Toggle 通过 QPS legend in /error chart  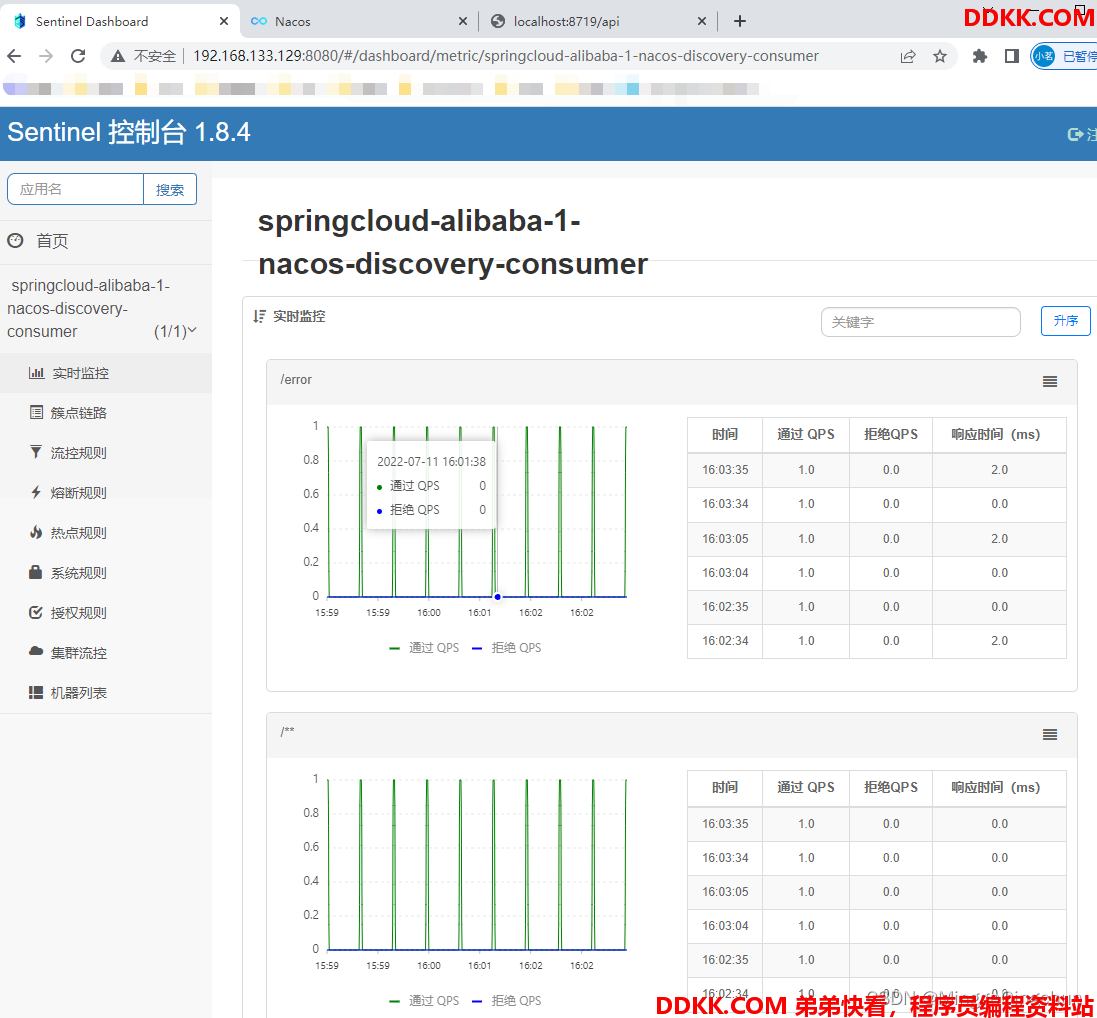click(x=424, y=648)
